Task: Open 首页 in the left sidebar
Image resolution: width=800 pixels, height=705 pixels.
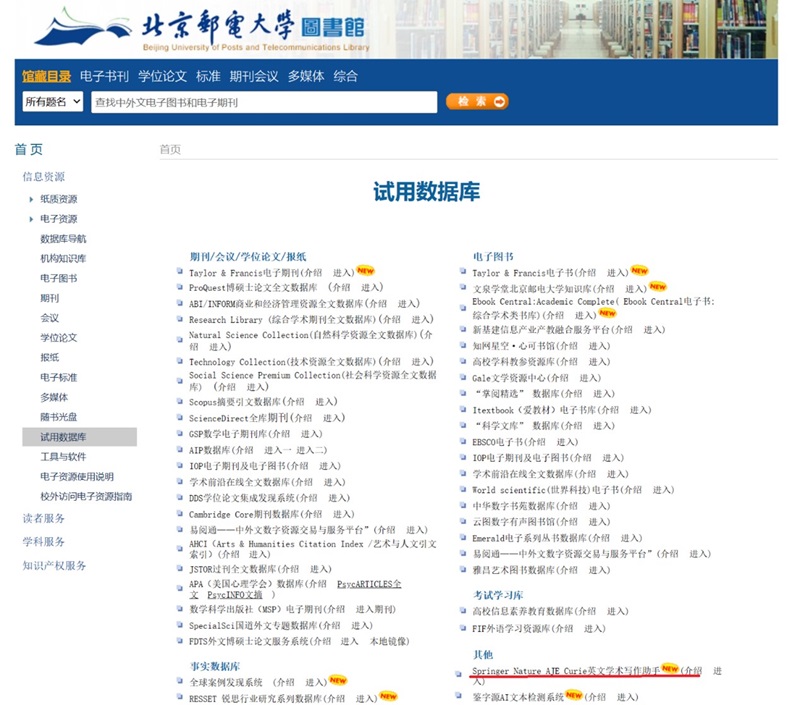Action: [x=29, y=149]
